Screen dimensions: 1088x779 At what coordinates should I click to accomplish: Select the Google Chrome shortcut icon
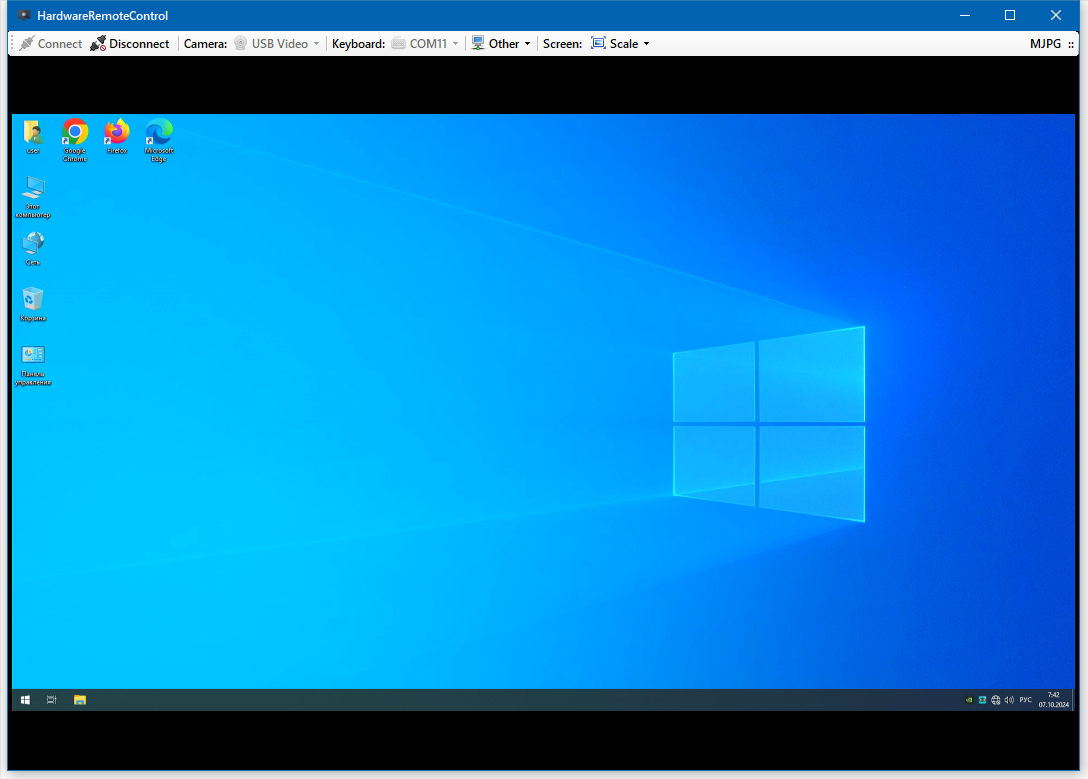coord(75,140)
